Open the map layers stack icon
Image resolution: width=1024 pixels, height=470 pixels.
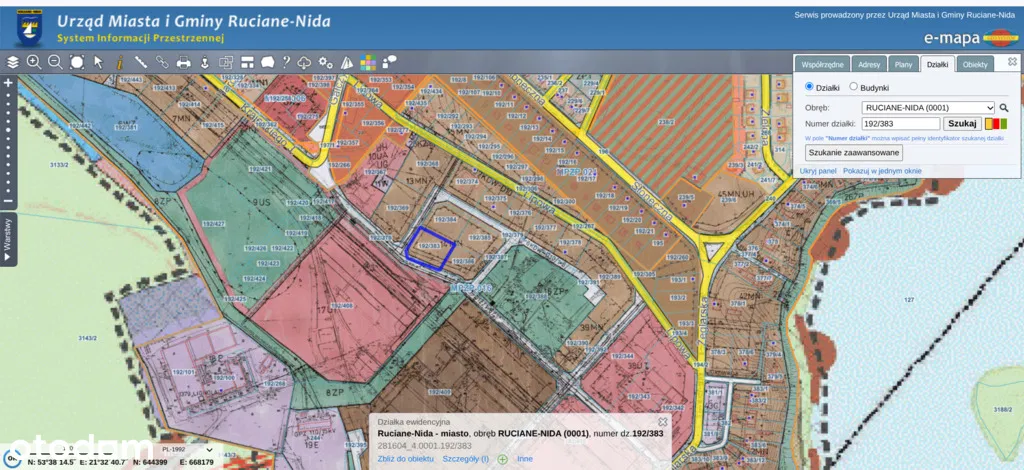pyautogui.click(x=12, y=62)
